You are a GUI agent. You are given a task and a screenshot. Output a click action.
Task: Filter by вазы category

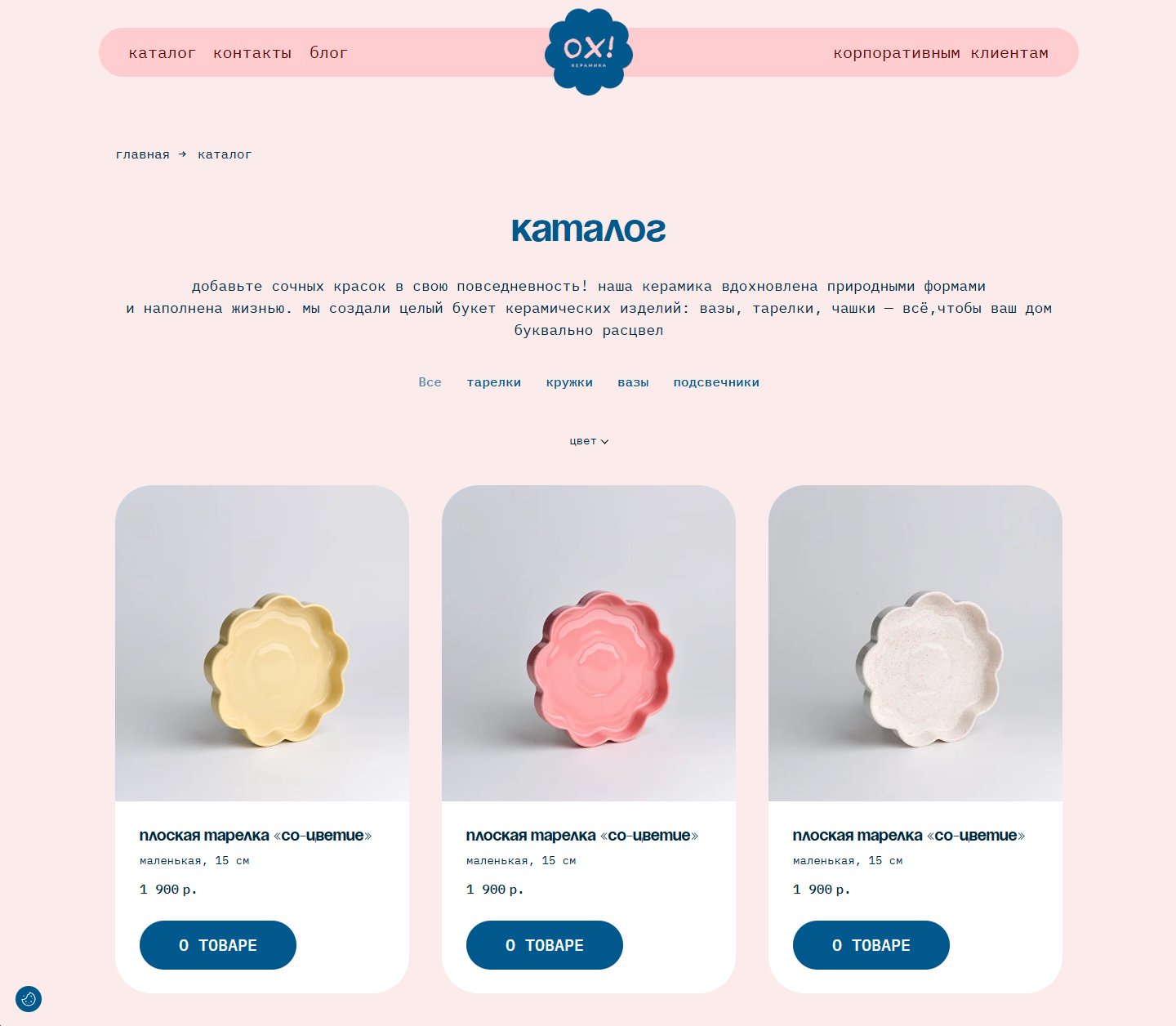(x=633, y=382)
